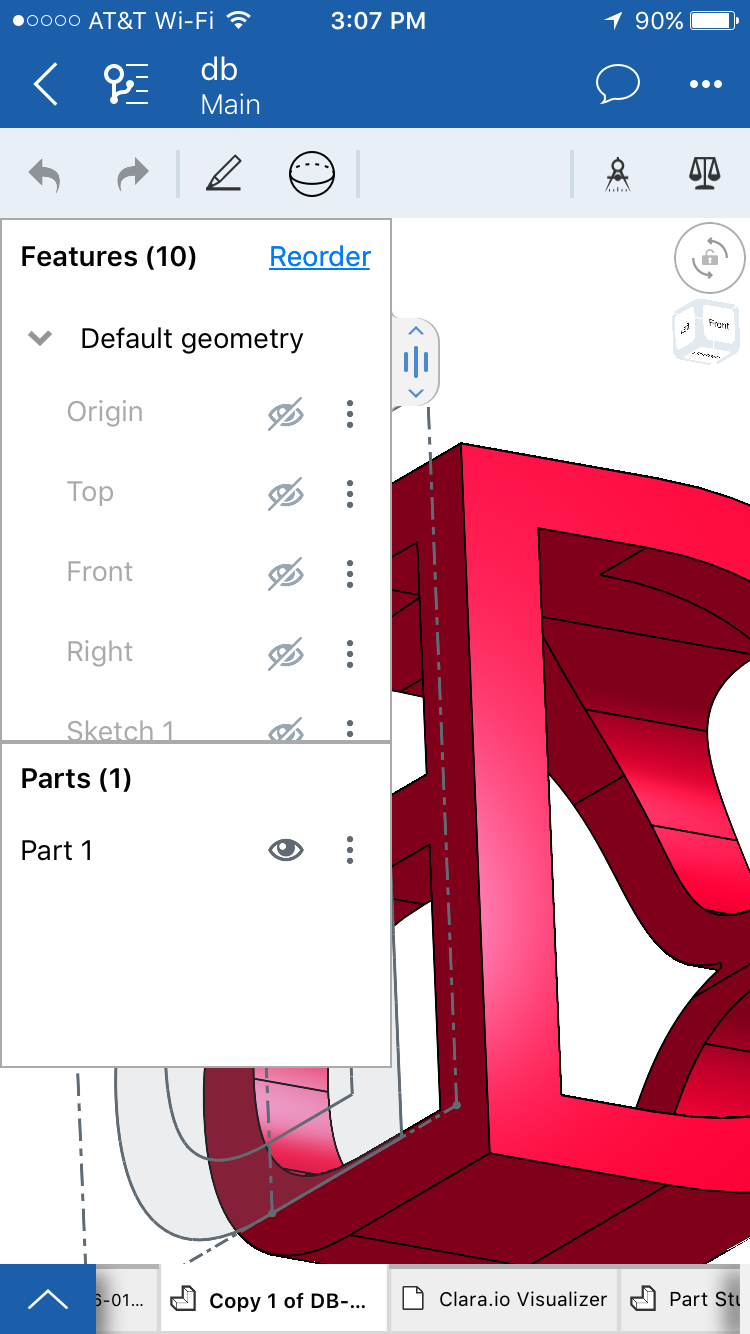Open the comments speech bubble
The width and height of the screenshot is (750, 1334).
click(617, 85)
